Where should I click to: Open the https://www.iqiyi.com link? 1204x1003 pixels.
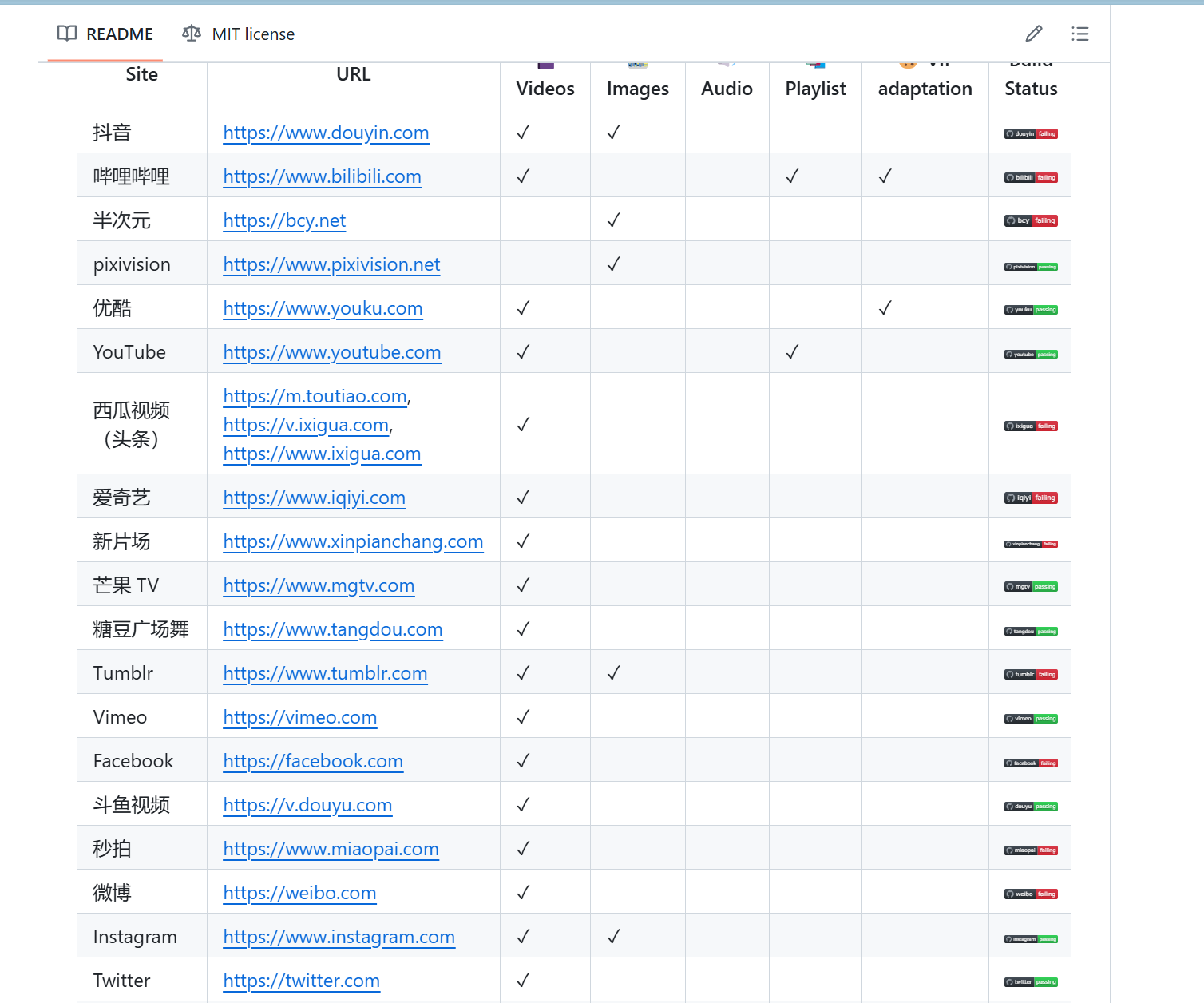click(315, 498)
